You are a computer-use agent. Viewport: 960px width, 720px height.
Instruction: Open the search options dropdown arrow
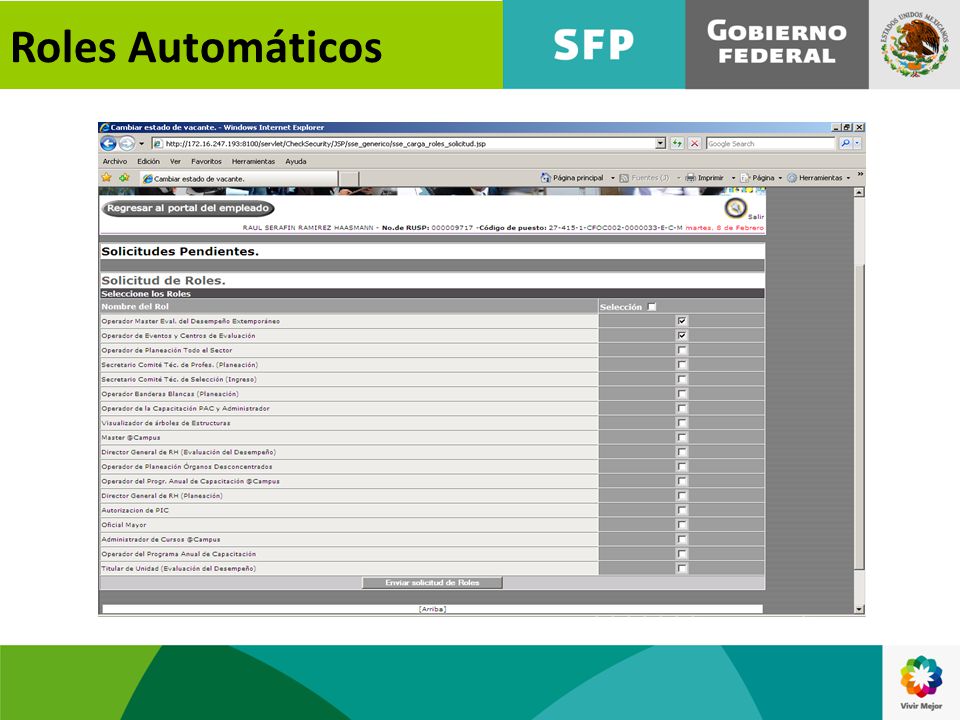[x=857, y=144]
